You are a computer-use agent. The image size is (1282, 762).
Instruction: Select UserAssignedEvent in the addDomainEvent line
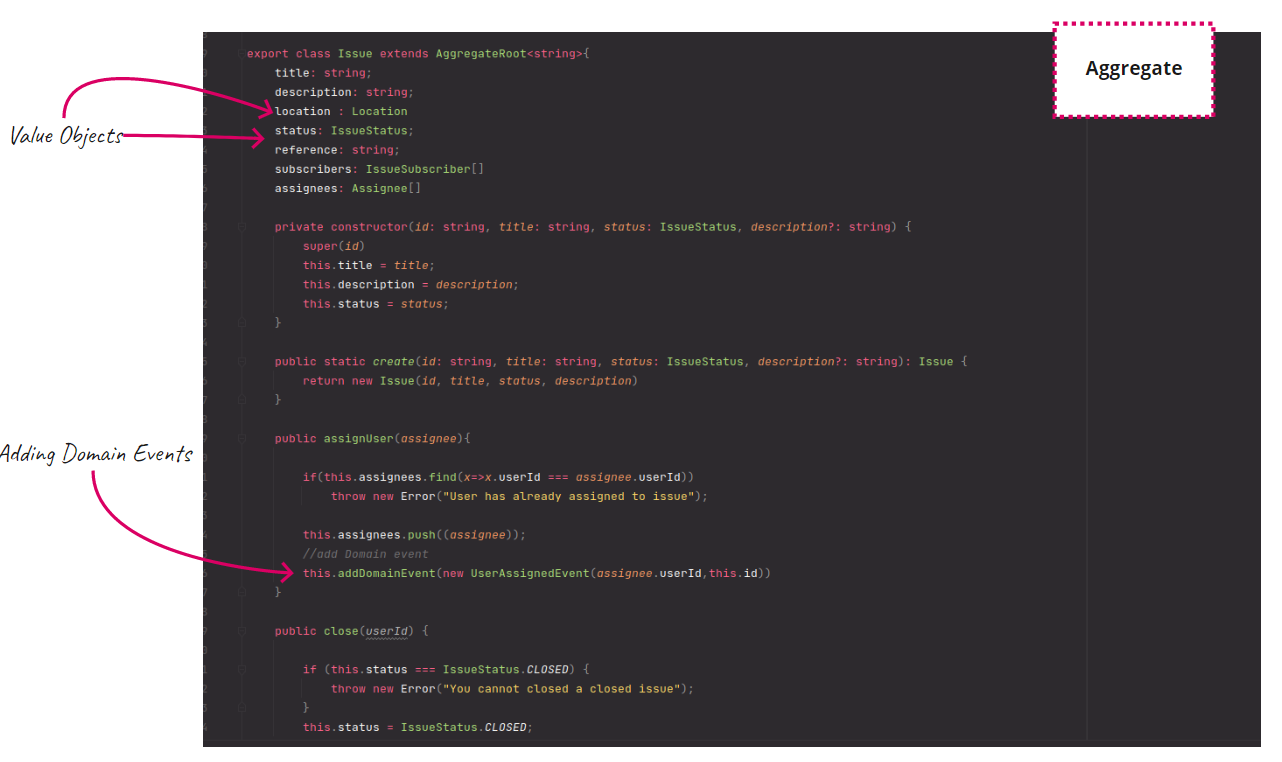tap(530, 573)
